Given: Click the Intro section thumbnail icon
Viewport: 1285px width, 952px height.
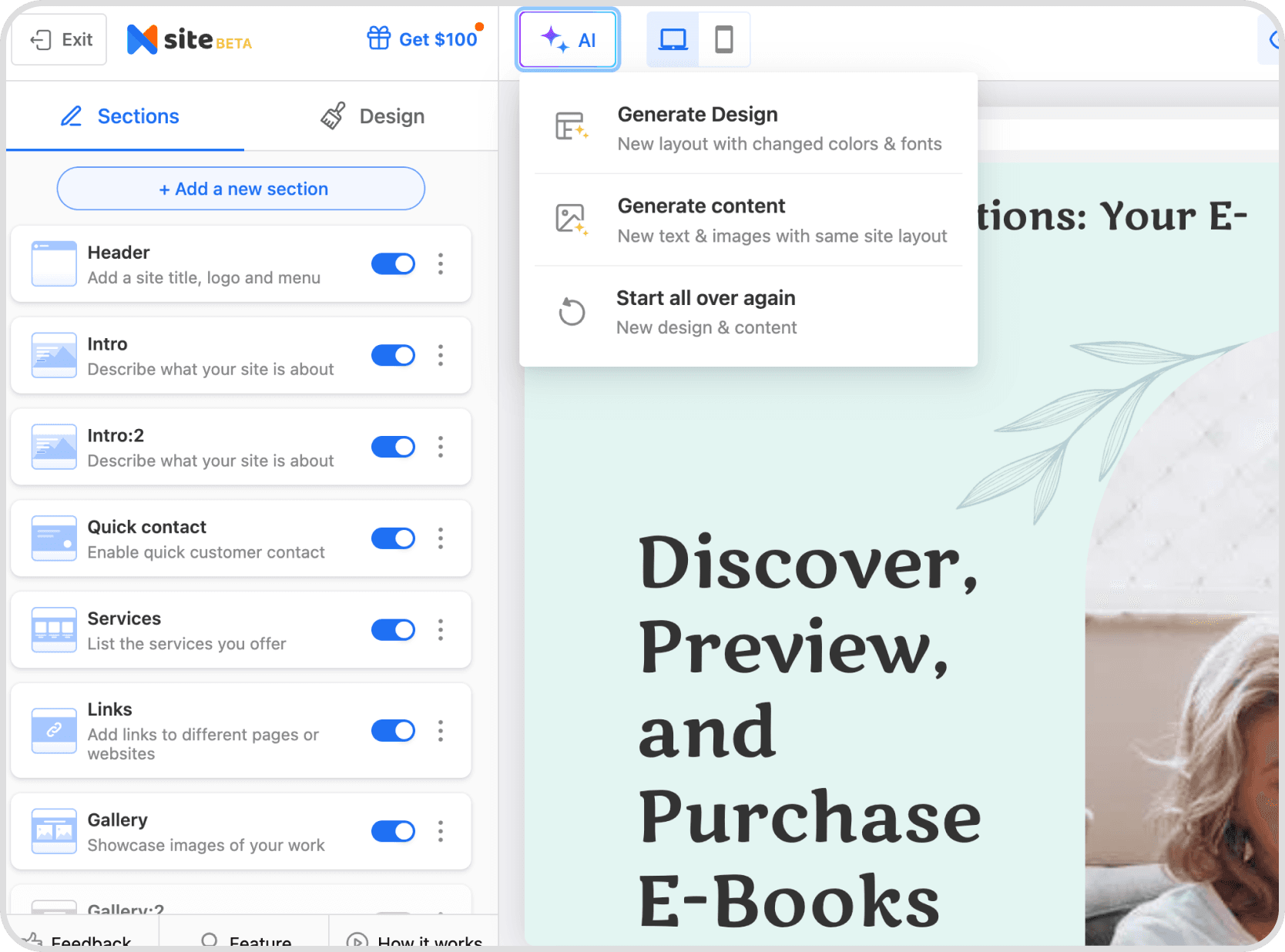Looking at the screenshot, I should point(54,355).
